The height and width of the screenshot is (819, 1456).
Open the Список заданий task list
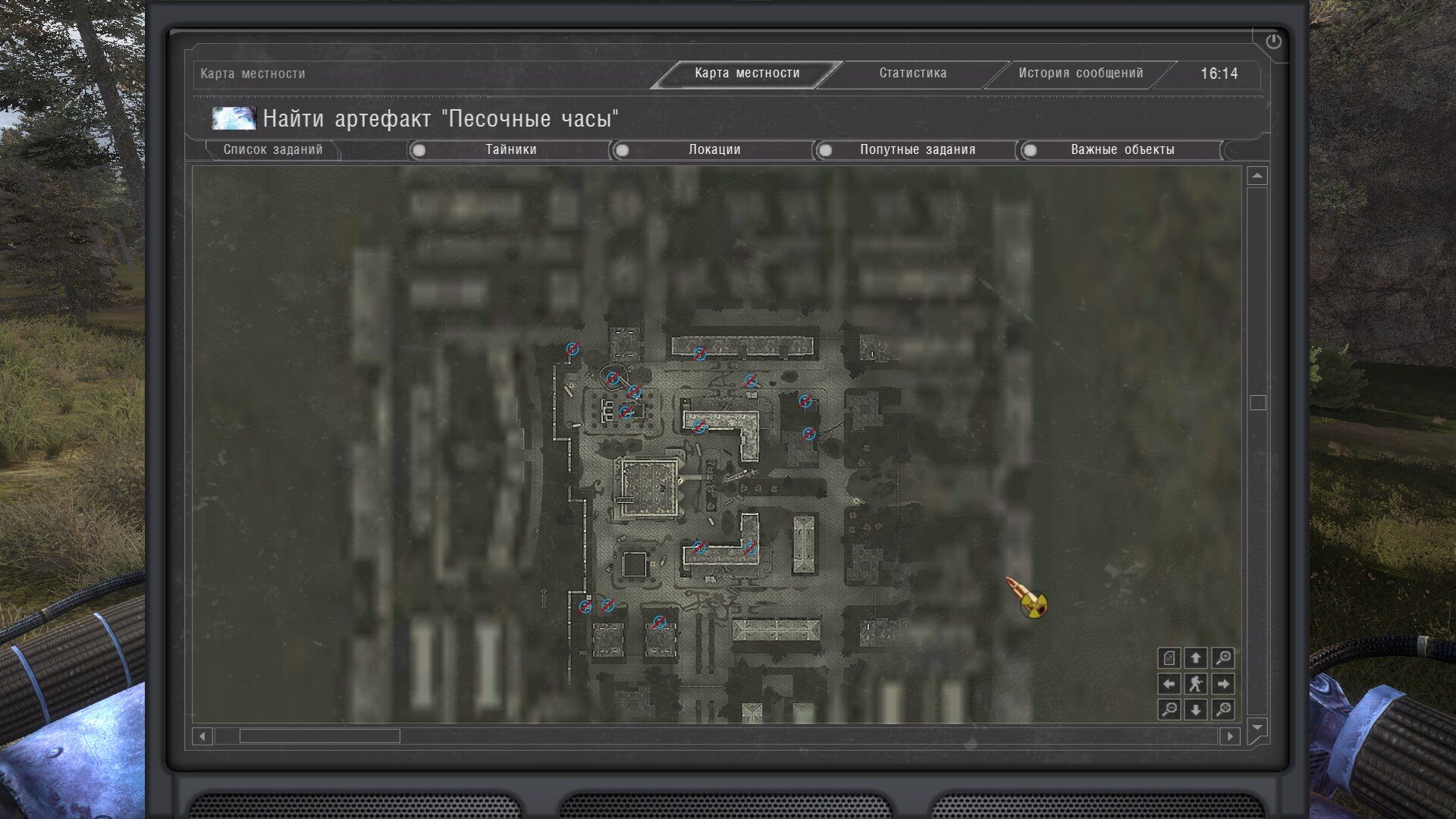(x=273, y=150)
